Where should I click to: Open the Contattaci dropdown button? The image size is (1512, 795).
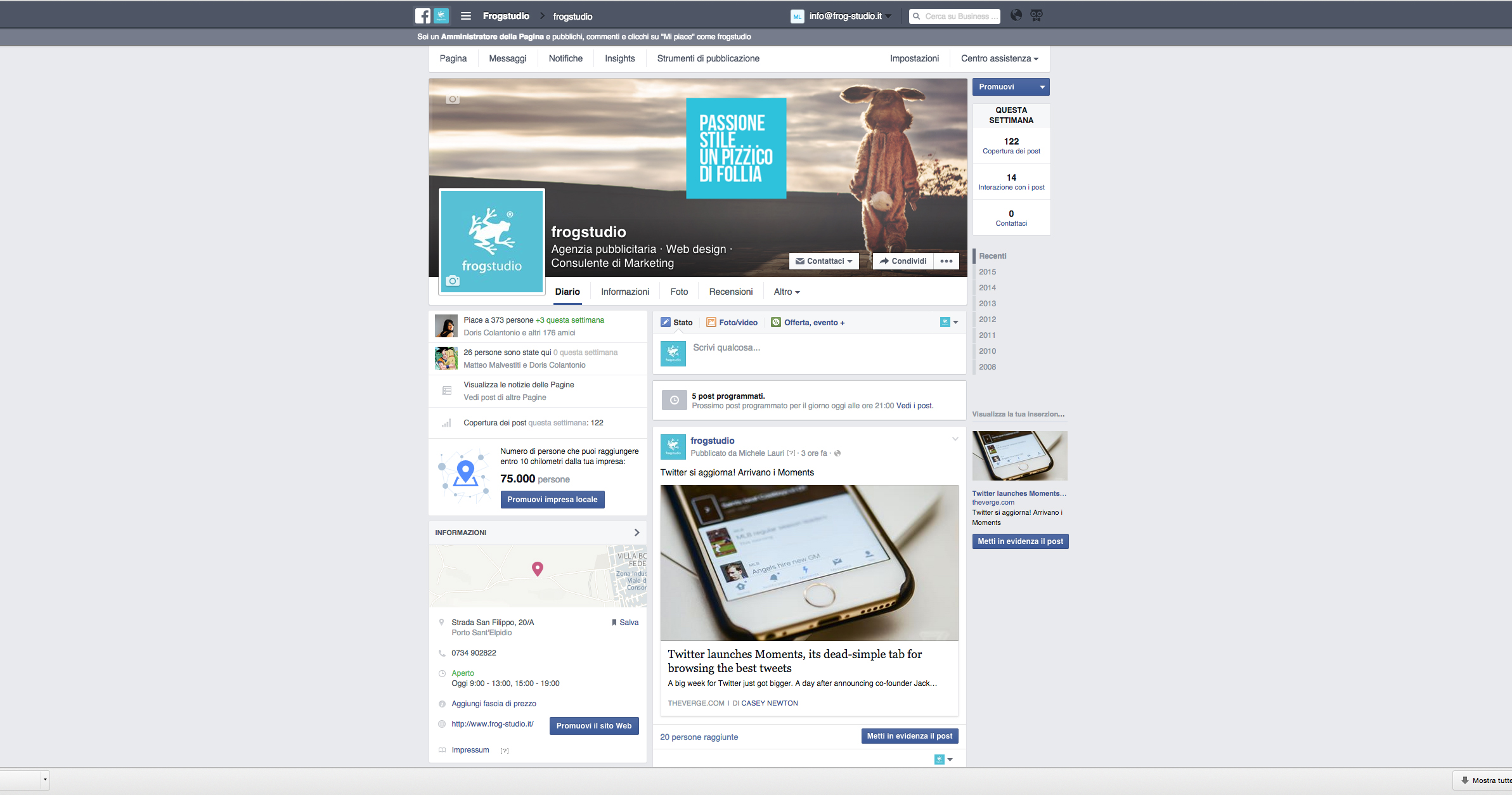(824, 261)
